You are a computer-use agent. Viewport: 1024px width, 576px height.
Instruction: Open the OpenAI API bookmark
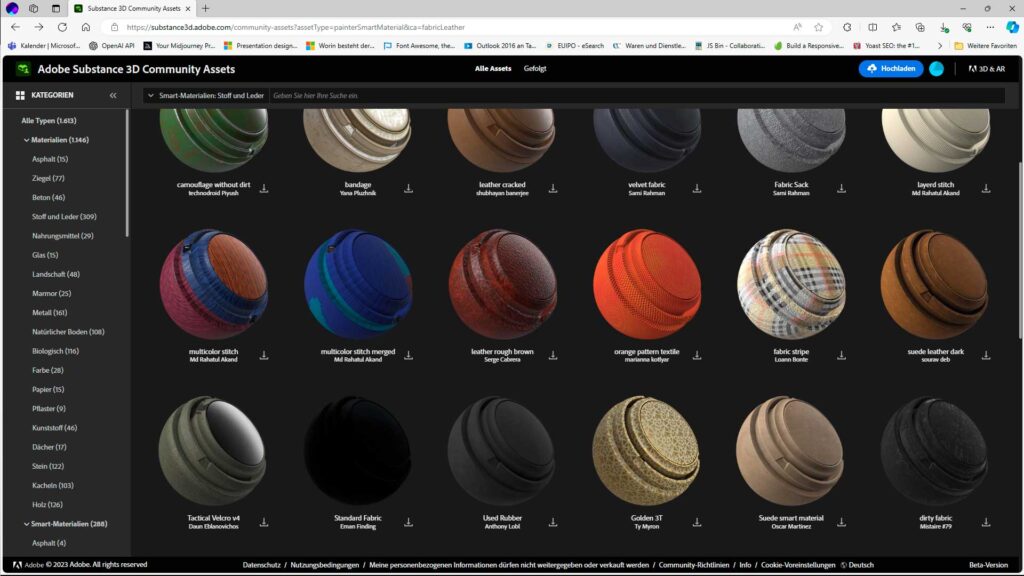click(x=112, y=46)
